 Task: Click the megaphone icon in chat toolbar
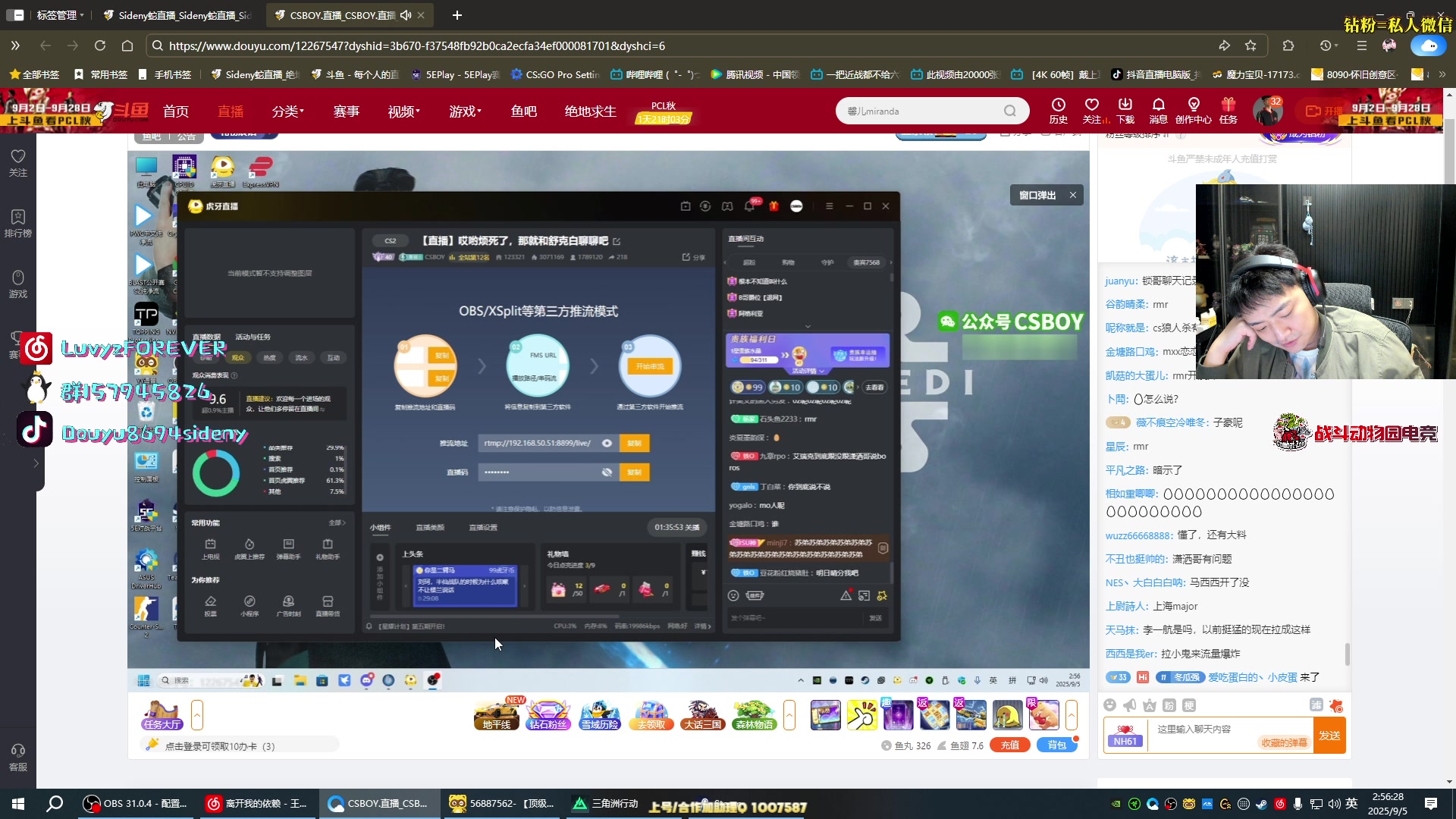pos(1130,705)
